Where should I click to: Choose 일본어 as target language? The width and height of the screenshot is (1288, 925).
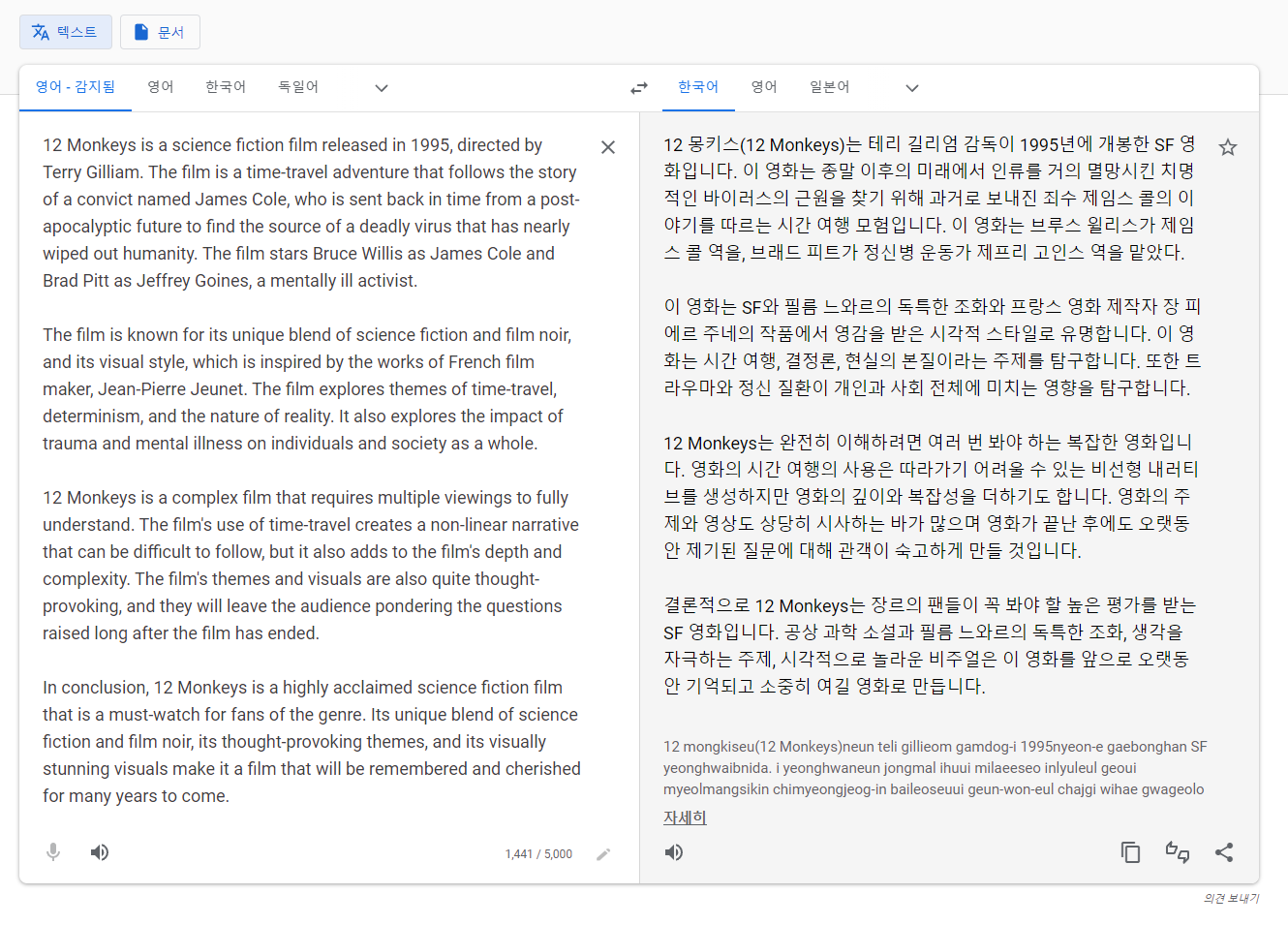pyautogui.click(x=830, y=87)
